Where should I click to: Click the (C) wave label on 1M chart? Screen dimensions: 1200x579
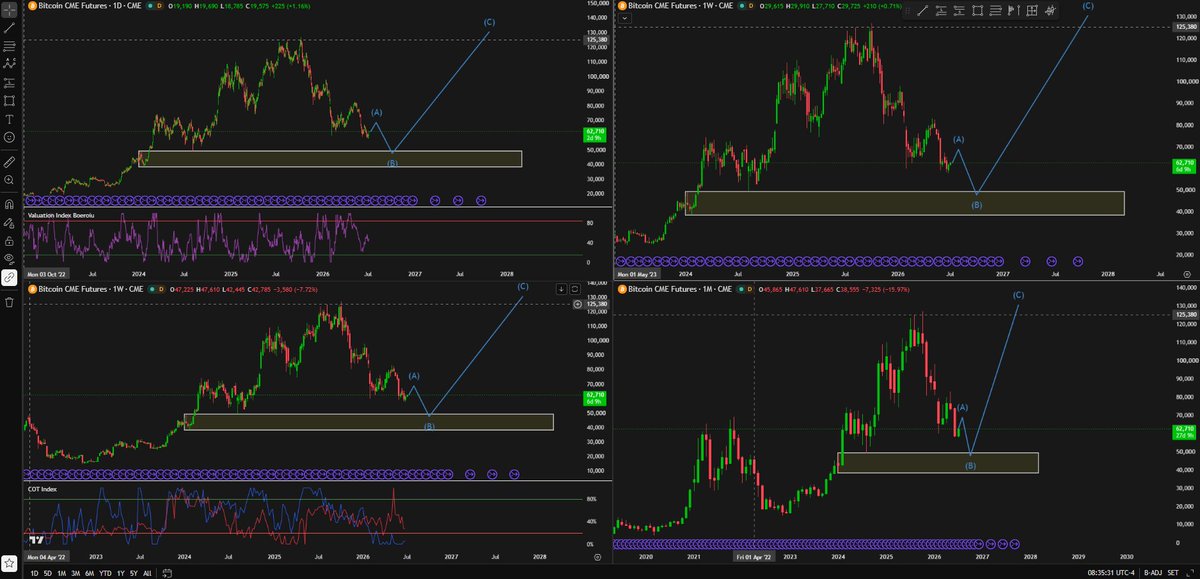(1019, 295)
